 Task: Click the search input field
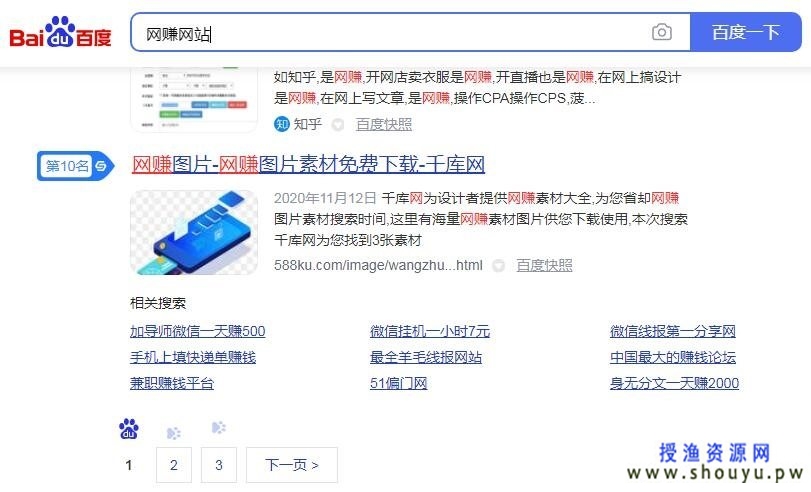coord(393,33)
